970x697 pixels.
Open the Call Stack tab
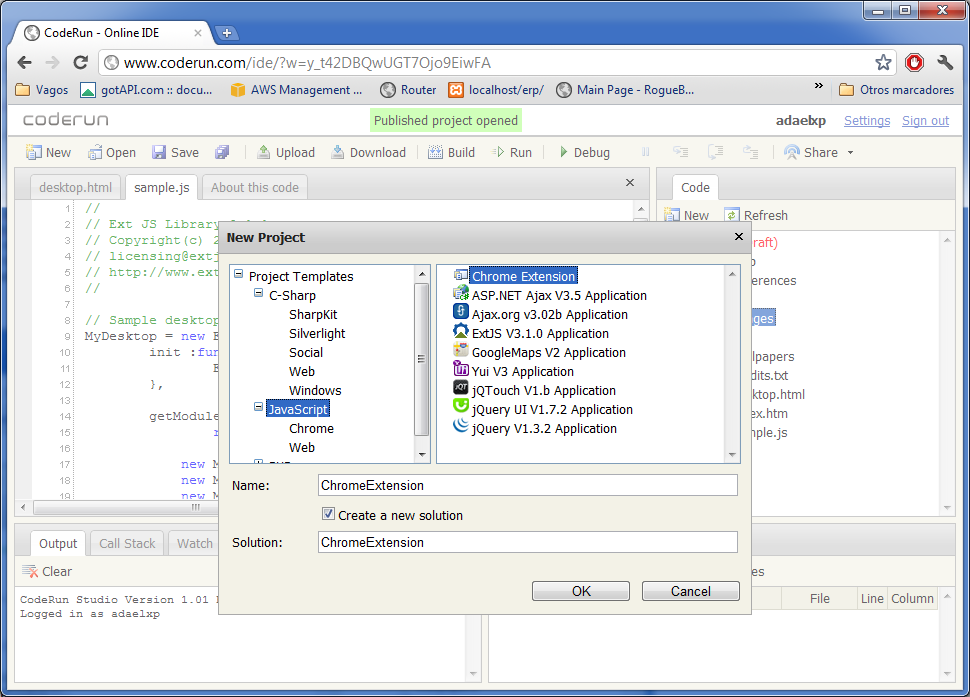coord(127,544)
